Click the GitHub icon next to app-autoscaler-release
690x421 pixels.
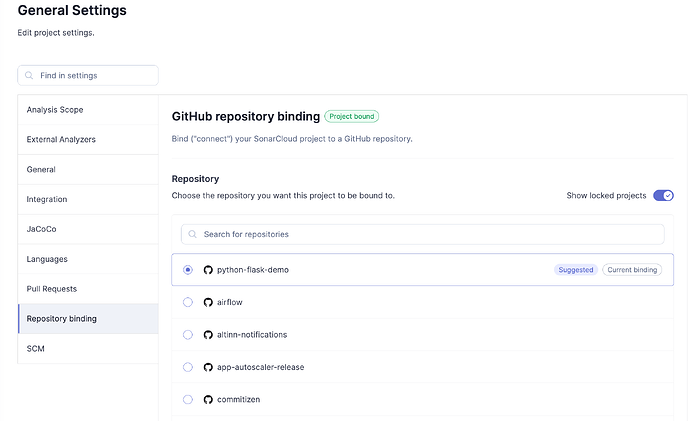(x=208, y=367)
